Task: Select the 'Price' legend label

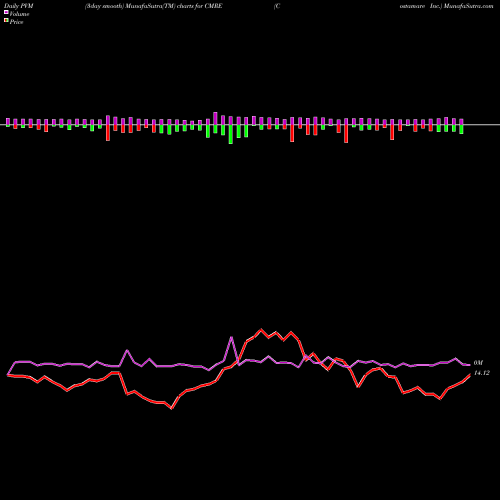Action: (x=16, y=22)
